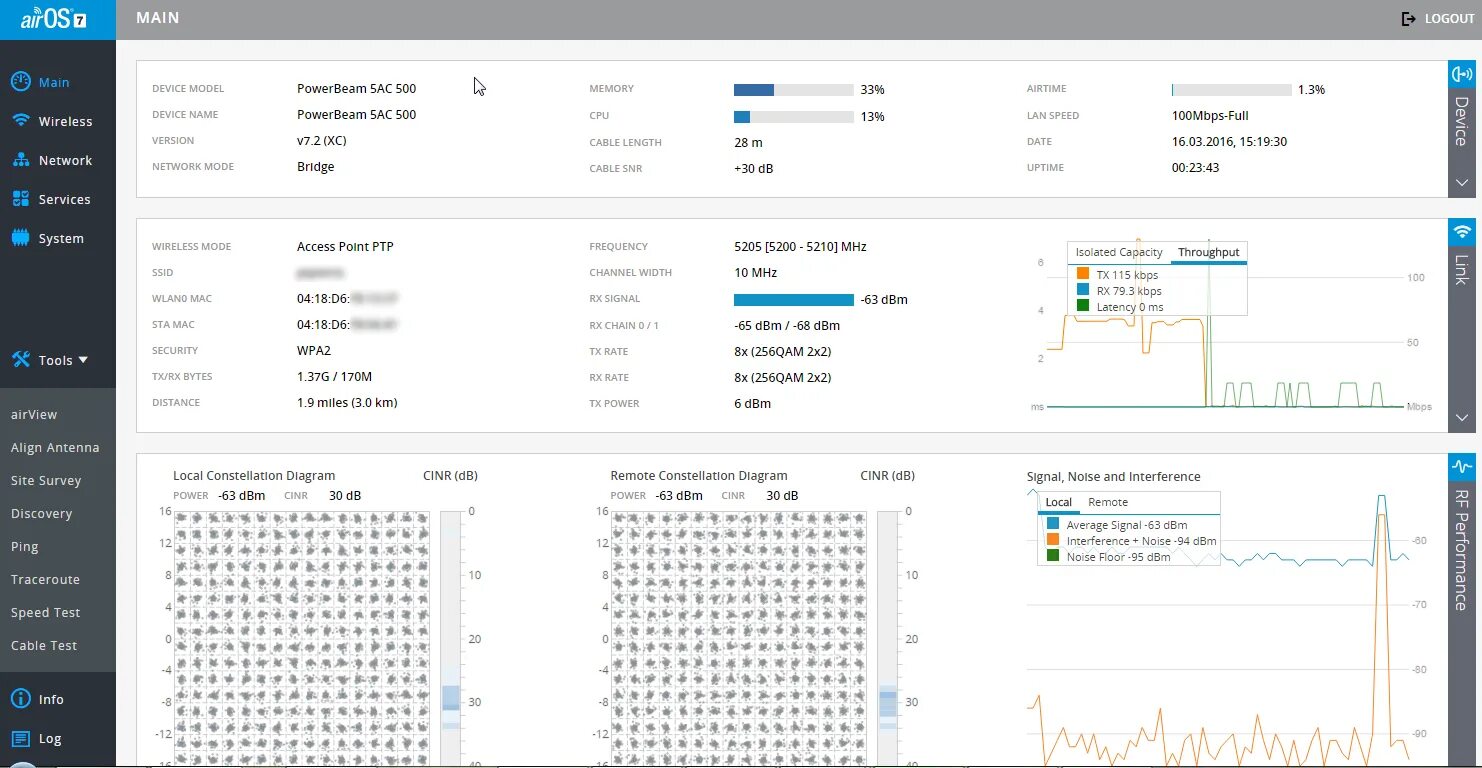
Task: Click the green Latency legend swatch
Action: (x=1083, y=306)
